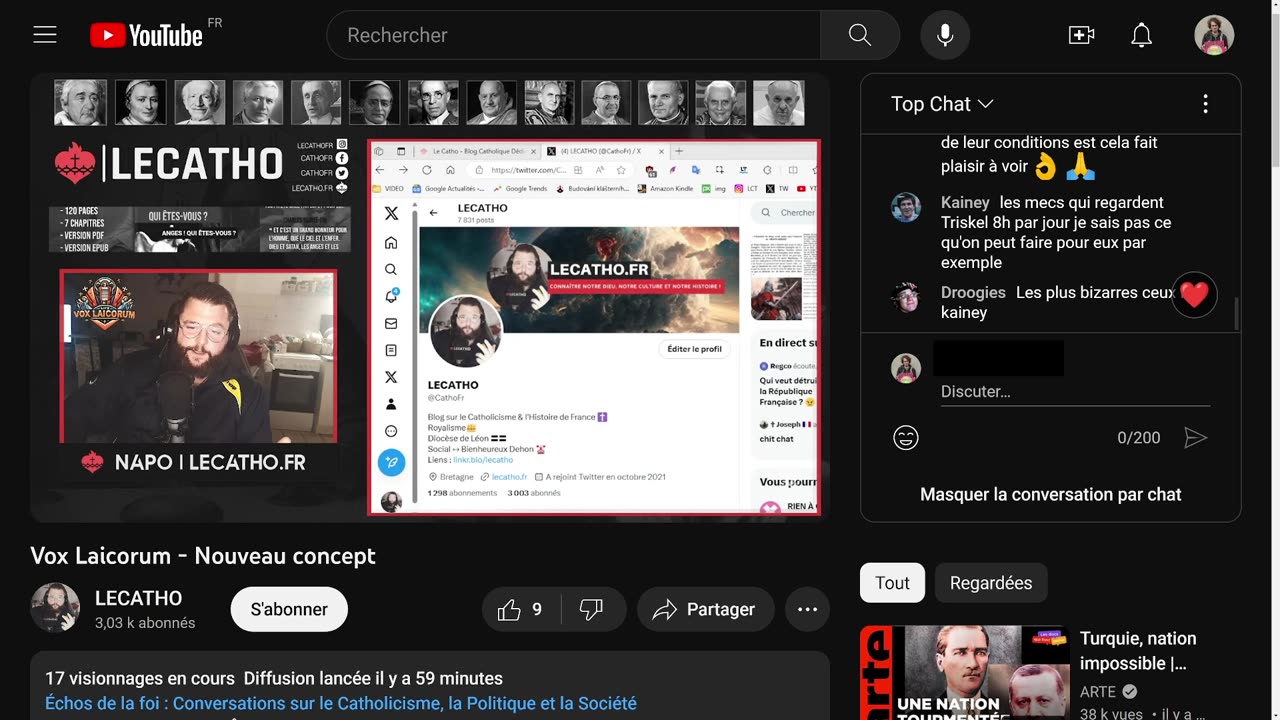This screenshot has height=720, width=1280.
Task: Open the LECATHO channel name link
Action: 138,598
